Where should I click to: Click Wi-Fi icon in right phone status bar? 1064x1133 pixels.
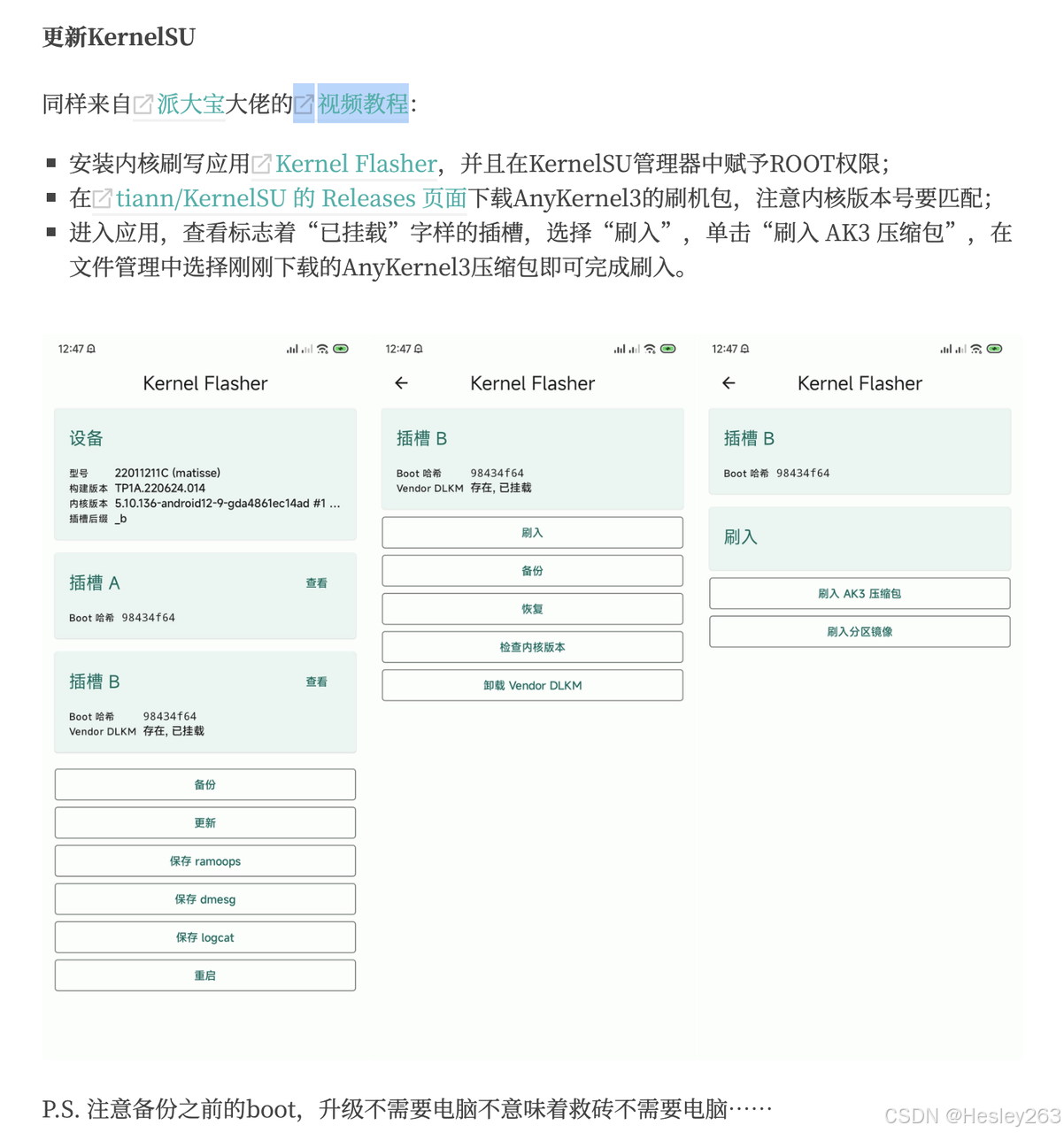click(x=976, y=349)
